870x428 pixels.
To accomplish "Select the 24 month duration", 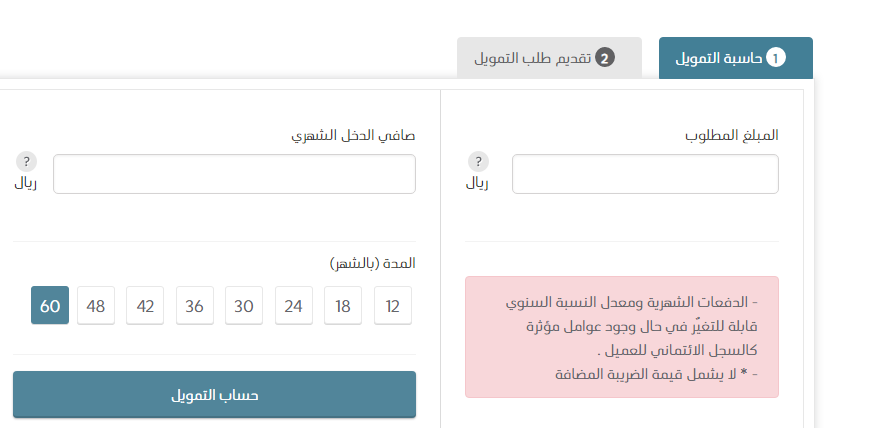I will pos(294,305).
